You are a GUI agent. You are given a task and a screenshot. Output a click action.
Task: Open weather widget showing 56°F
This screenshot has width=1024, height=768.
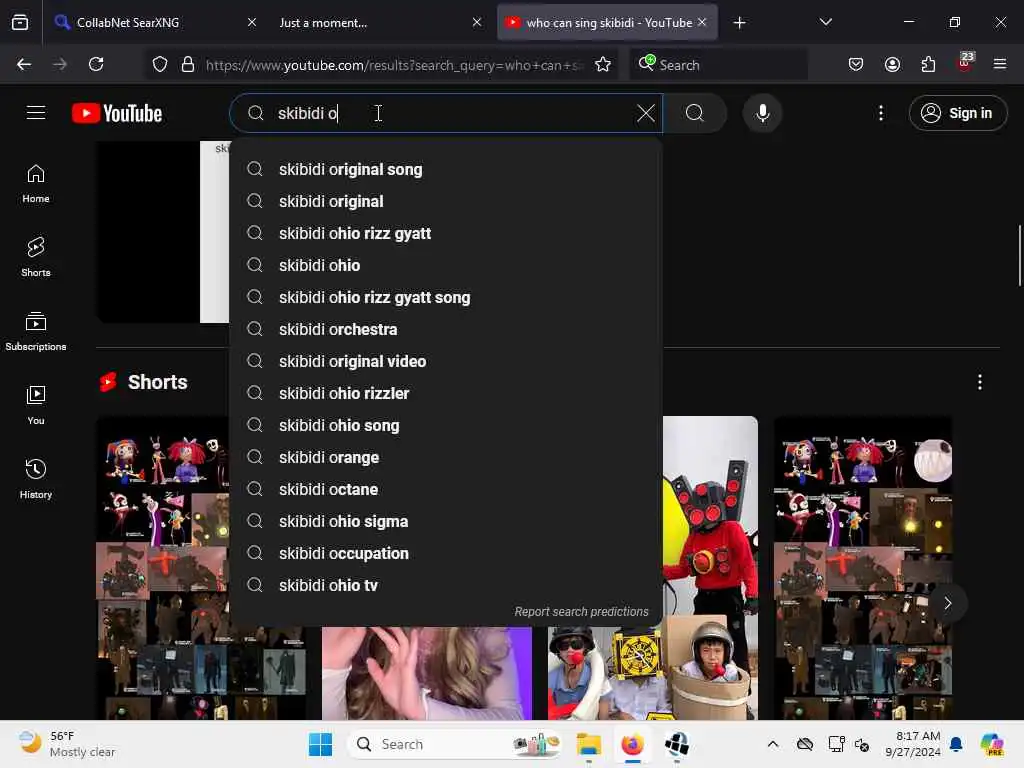(67, 744)
